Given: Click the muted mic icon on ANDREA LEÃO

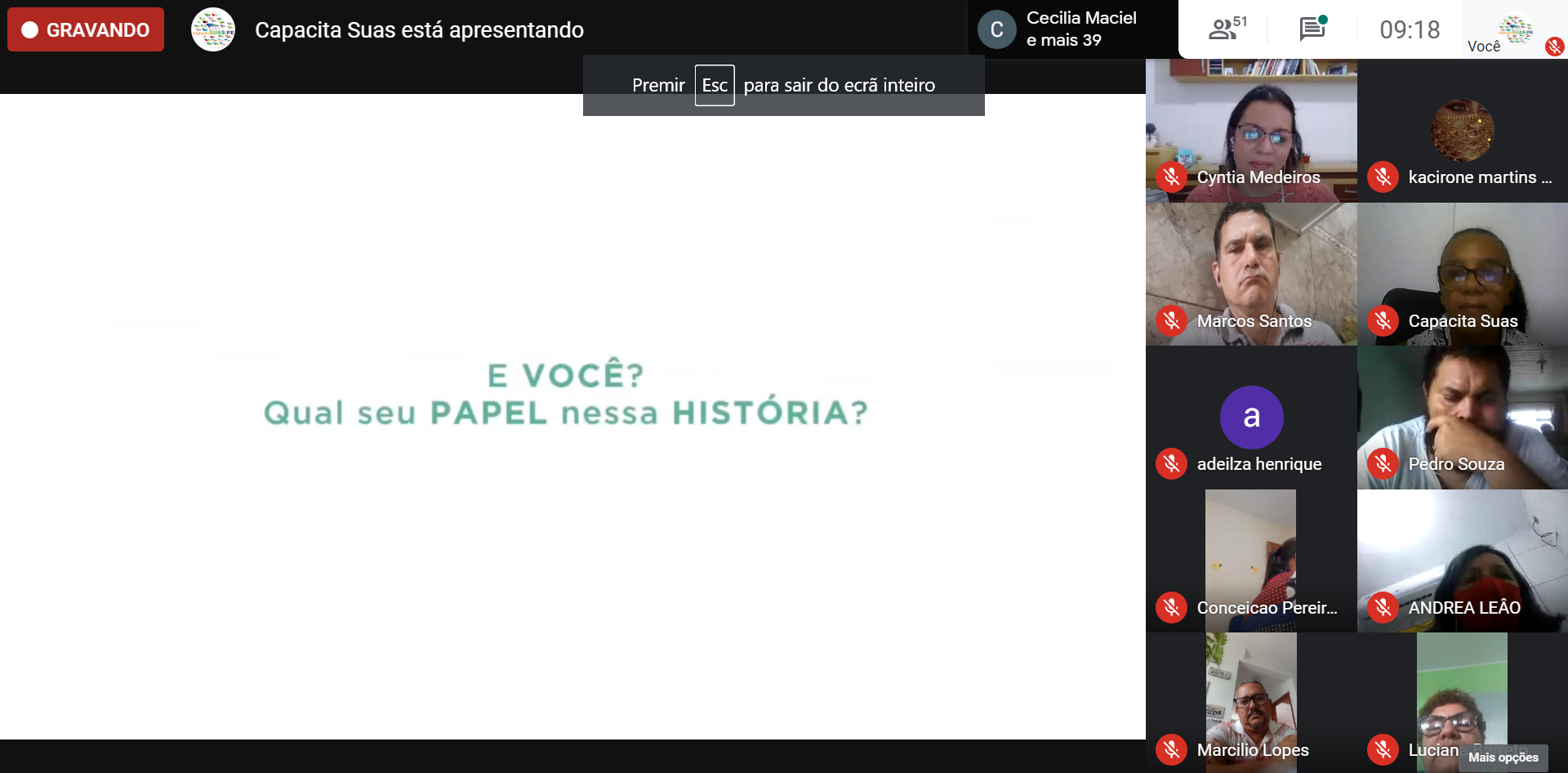Looking at the screenshot, I should tap(1383, 608).
